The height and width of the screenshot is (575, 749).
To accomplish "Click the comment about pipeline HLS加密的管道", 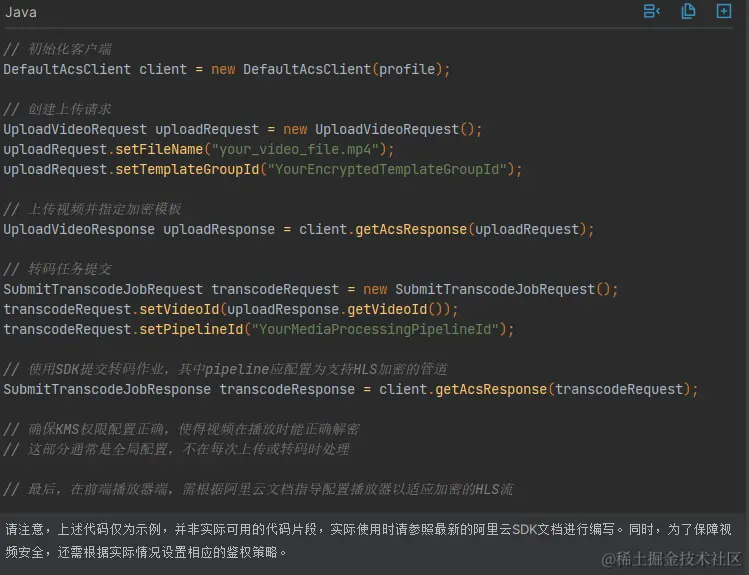I will (x=225, y=369).
